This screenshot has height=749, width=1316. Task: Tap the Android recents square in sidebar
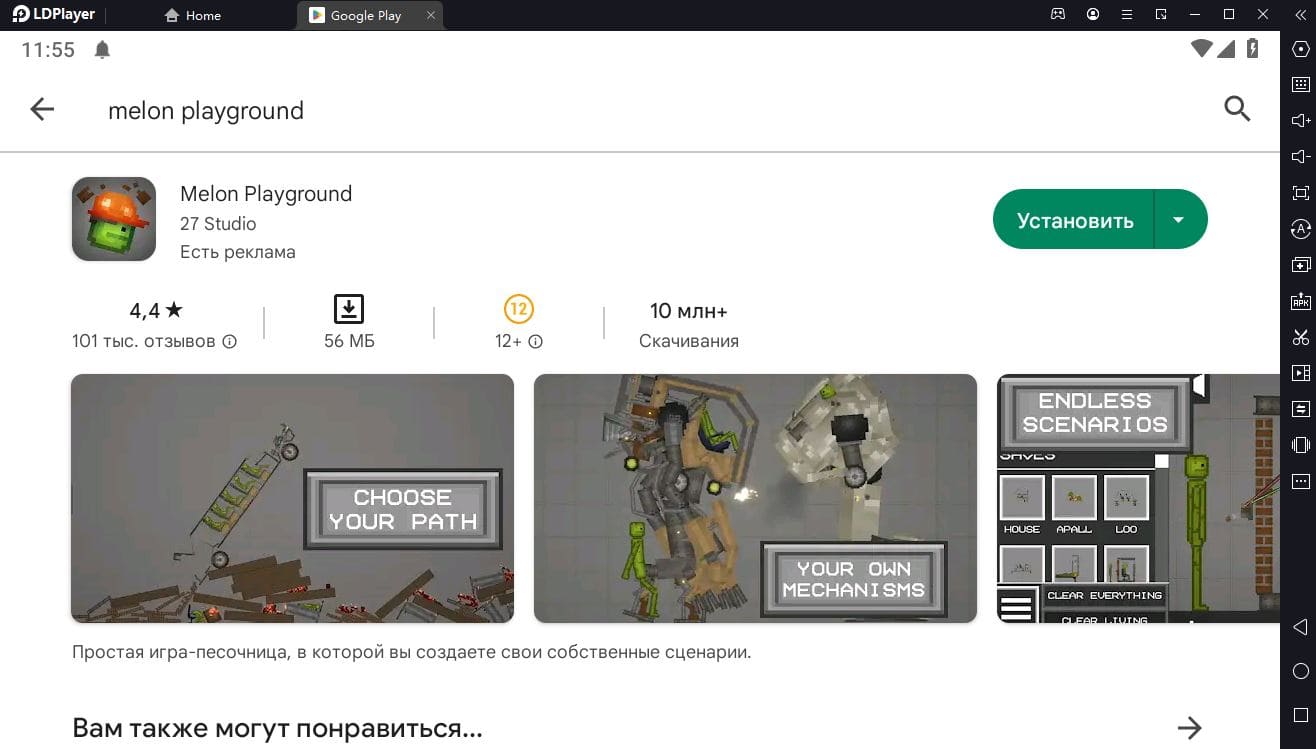click(1300, 715)
